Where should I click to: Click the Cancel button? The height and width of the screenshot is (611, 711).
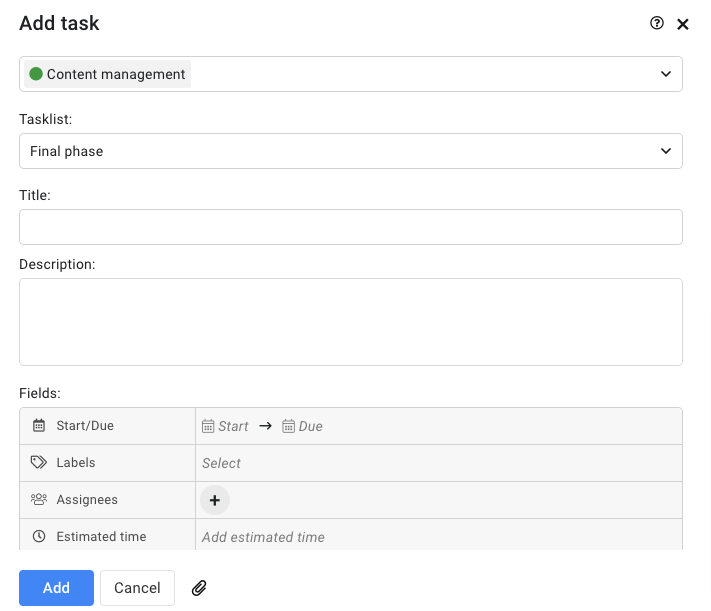137,588
